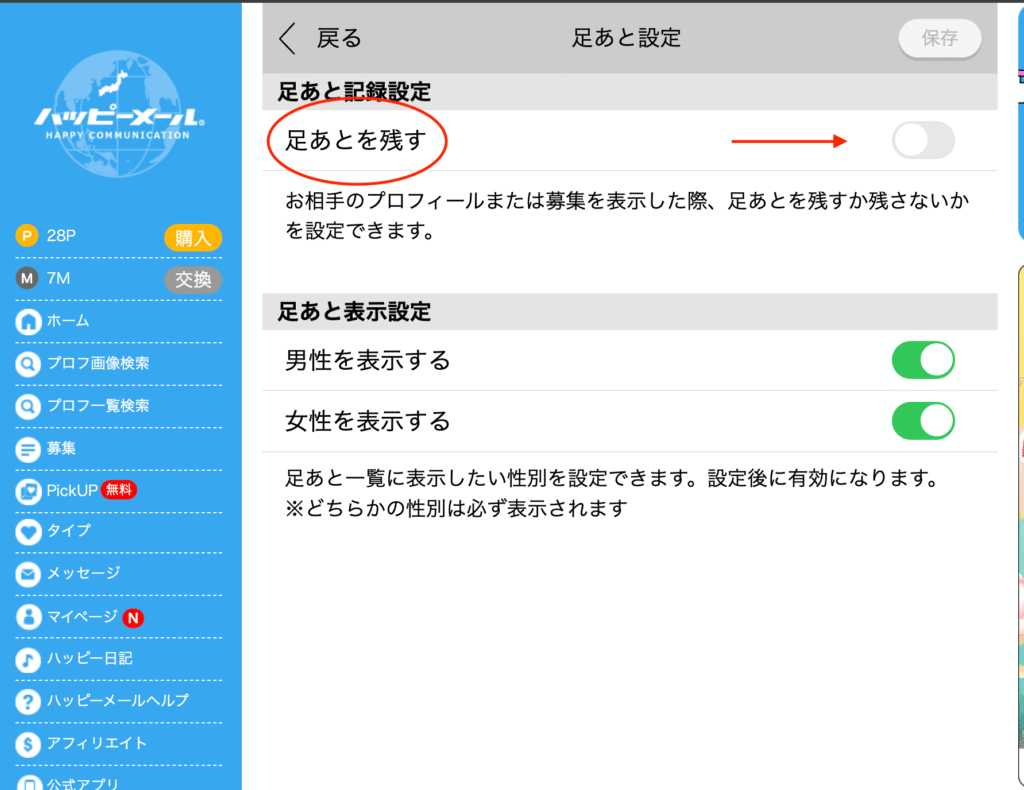
Task: Click the タイプ heart icon
Action: coord(28,531)
